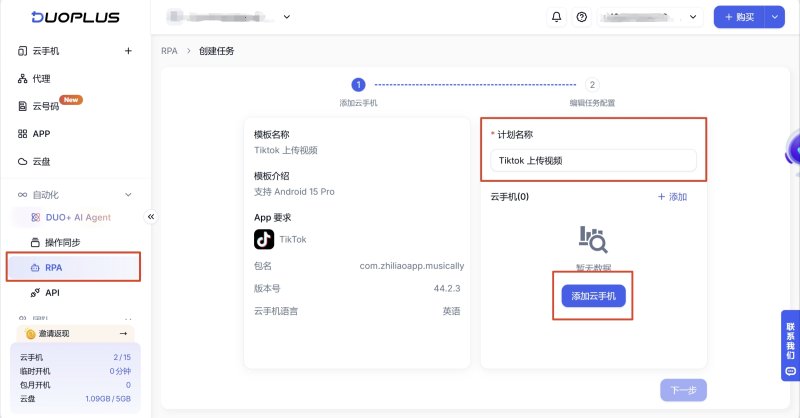Screen dimensions: 800x418
Task: Click the 下一步 next button
Action: [683, 390]
